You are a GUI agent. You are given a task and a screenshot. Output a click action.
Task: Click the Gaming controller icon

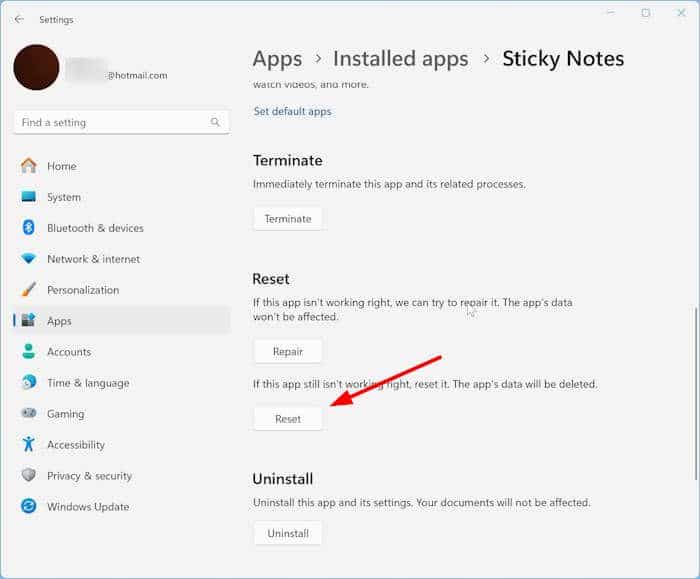tap(29, 413)
